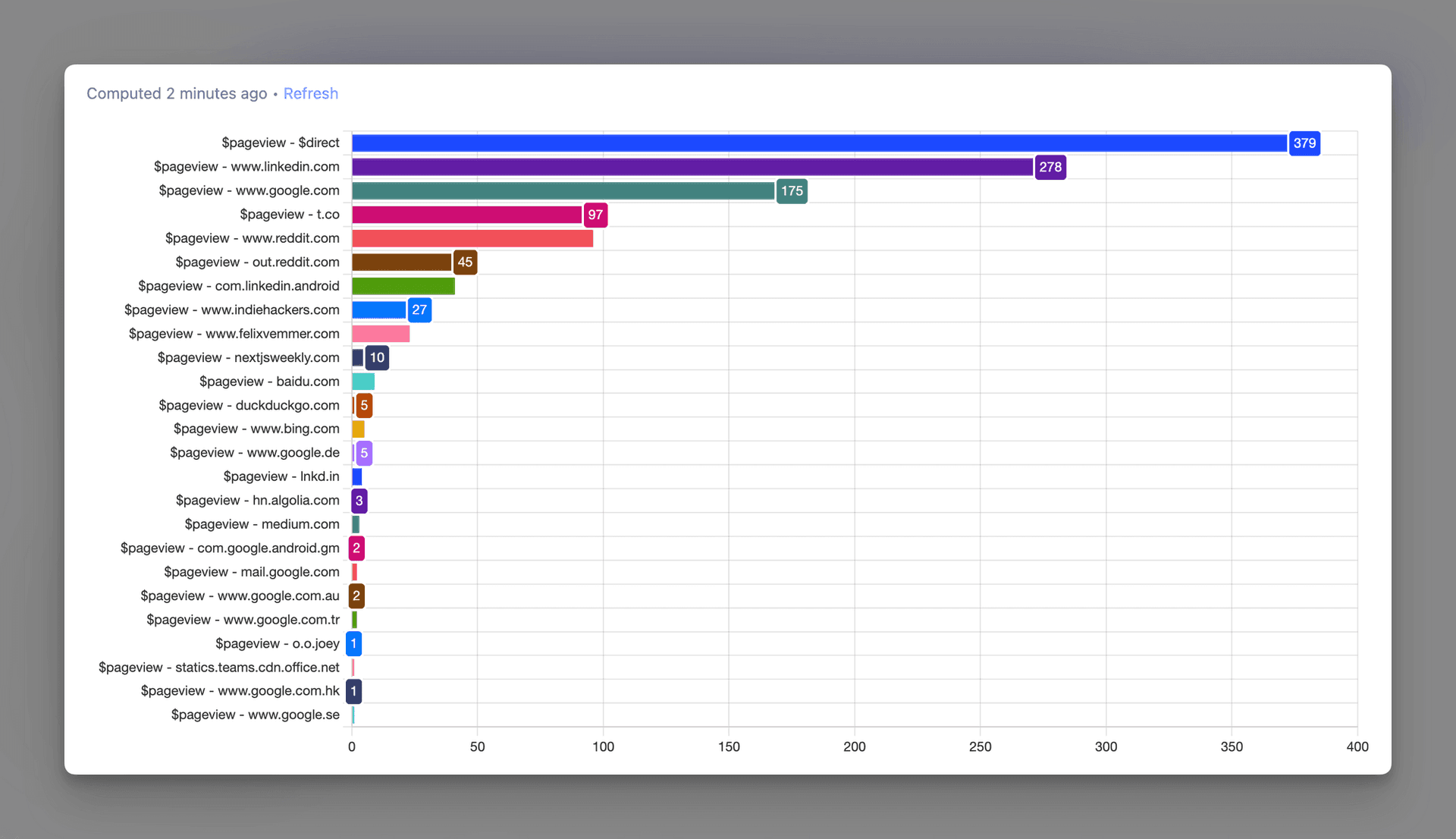This screenshot has height=839, width=1456.
Task: Click the 27 indiehackers value badge
Action: pyautogui.click(x=419, y=310)
